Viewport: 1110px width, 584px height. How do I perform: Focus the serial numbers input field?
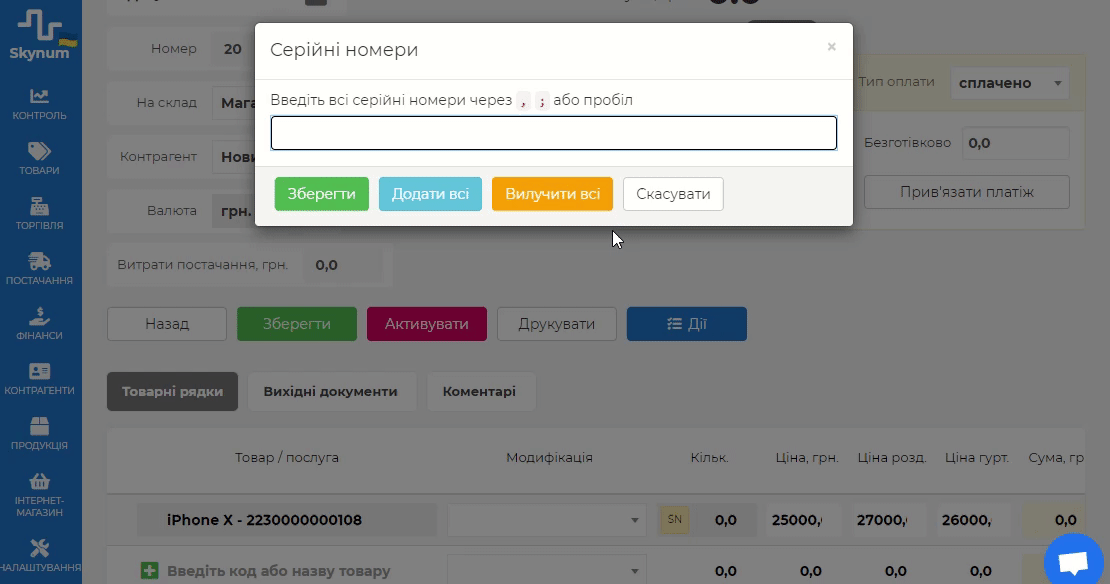point(553,134)
